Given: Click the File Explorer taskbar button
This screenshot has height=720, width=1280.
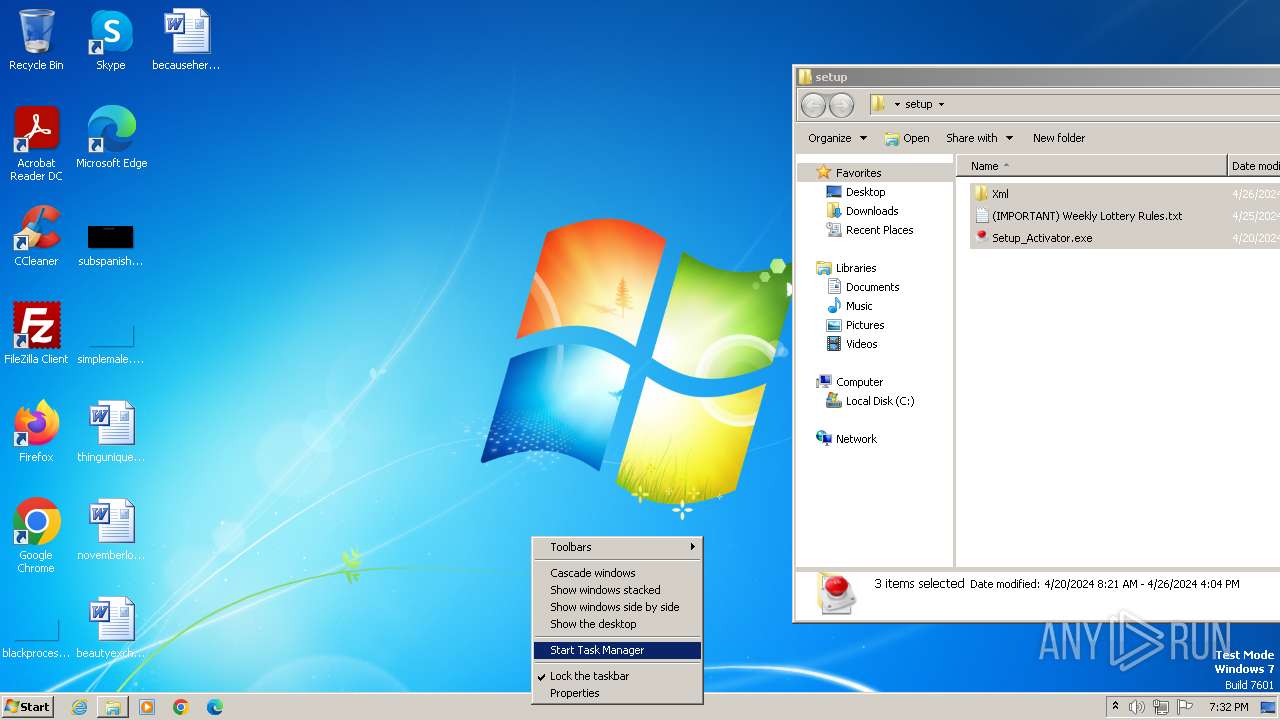Looking at the screenshot, I should [113, 707].
